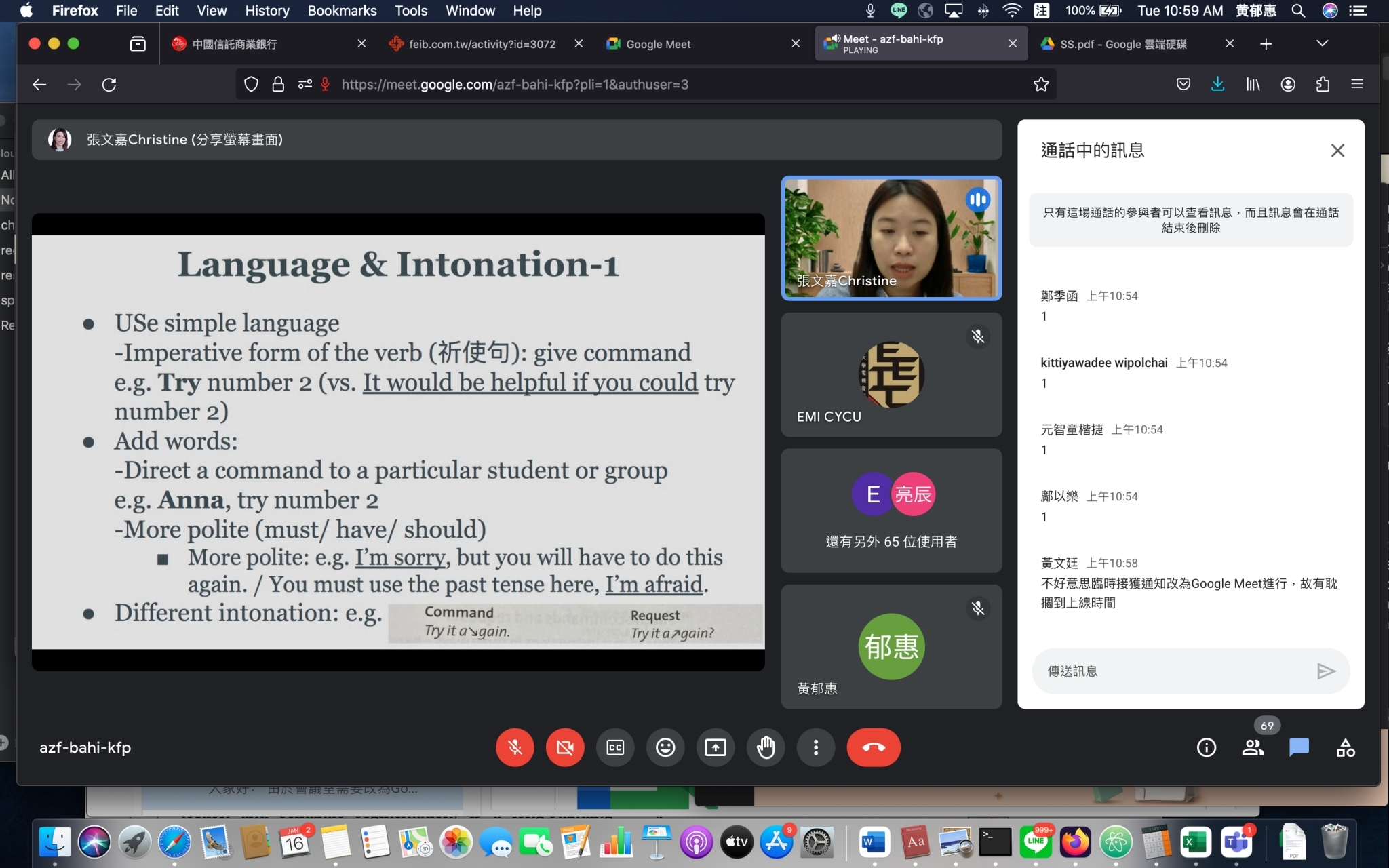The width and height of the screenshot is (1389, 868).
Task: Reload the current page
Action: point(109,84)
